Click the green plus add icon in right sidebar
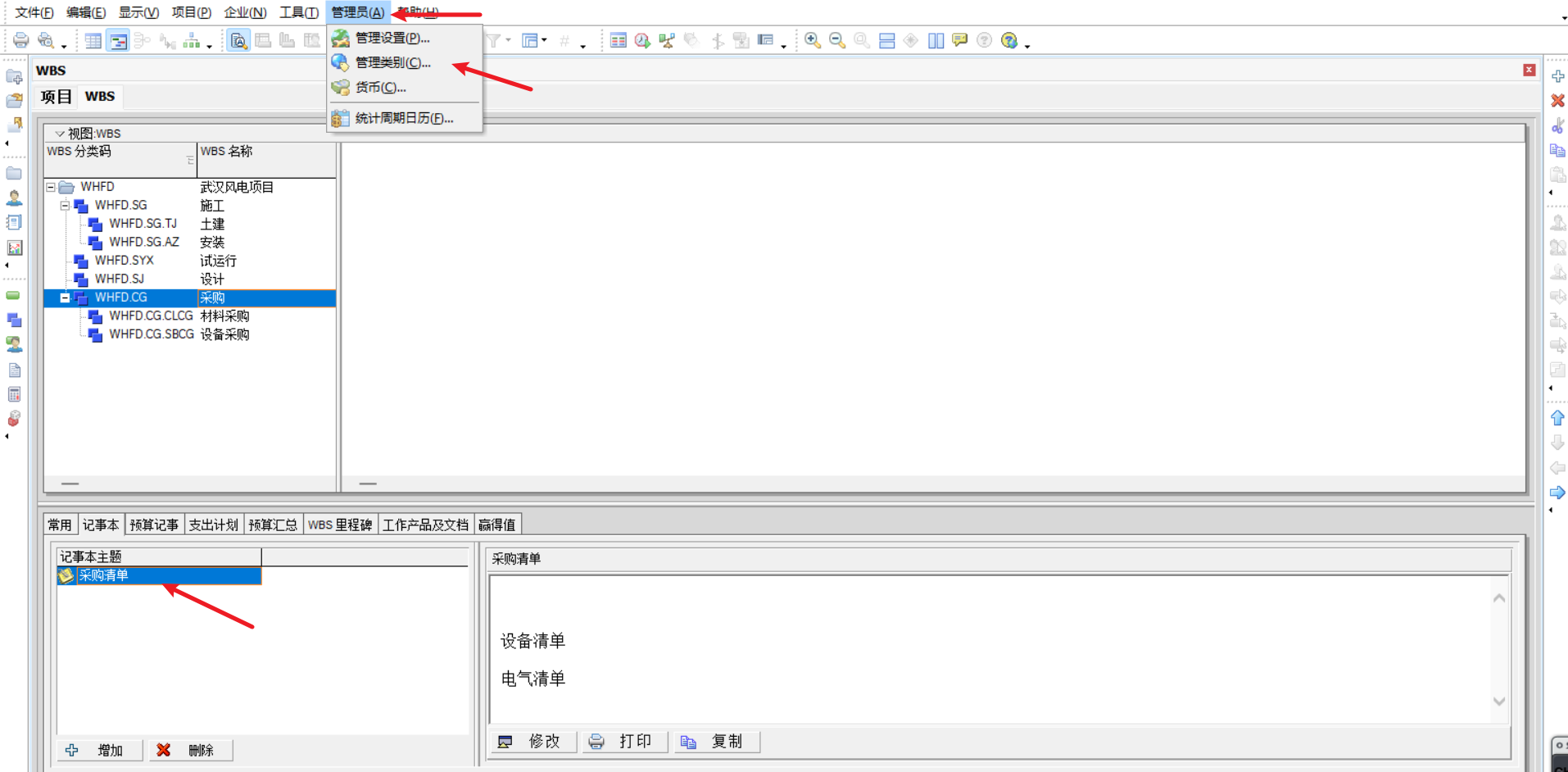Viewport: 1568px width, 772px height. tap(1557, 75)
